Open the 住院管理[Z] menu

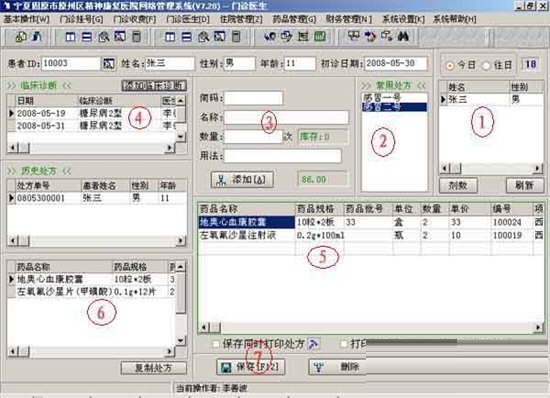coord(241,19)
